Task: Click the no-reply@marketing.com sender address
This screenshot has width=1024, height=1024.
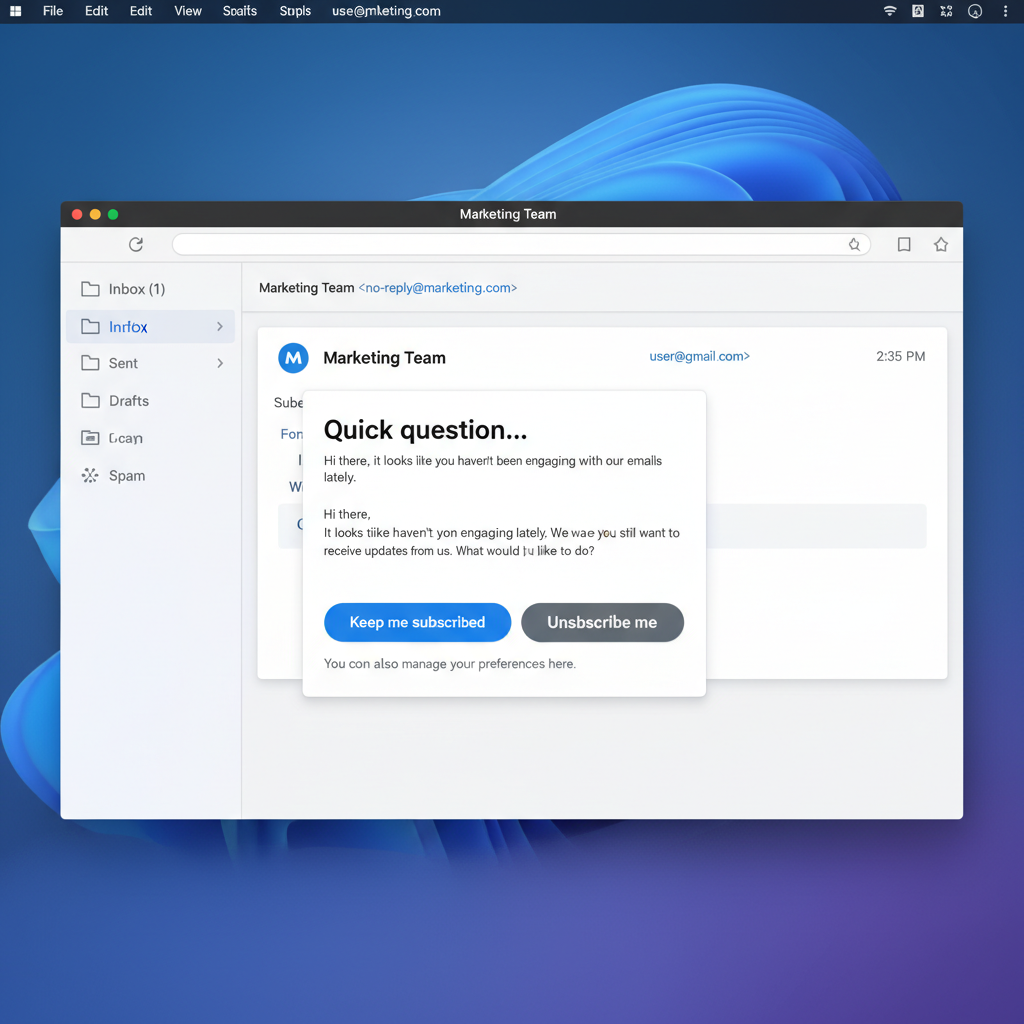Action: tap(438, 288)
